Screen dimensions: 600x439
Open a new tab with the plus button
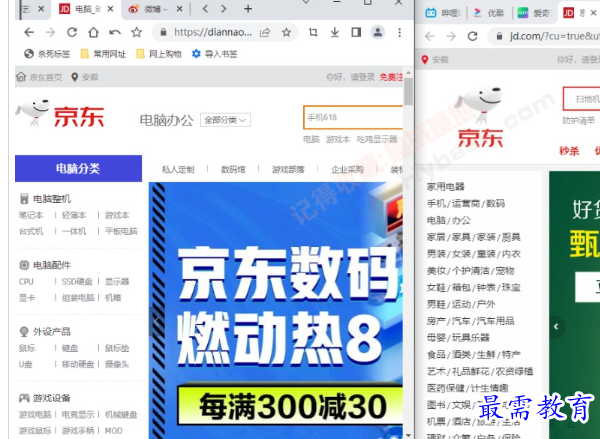coord(248,8)
